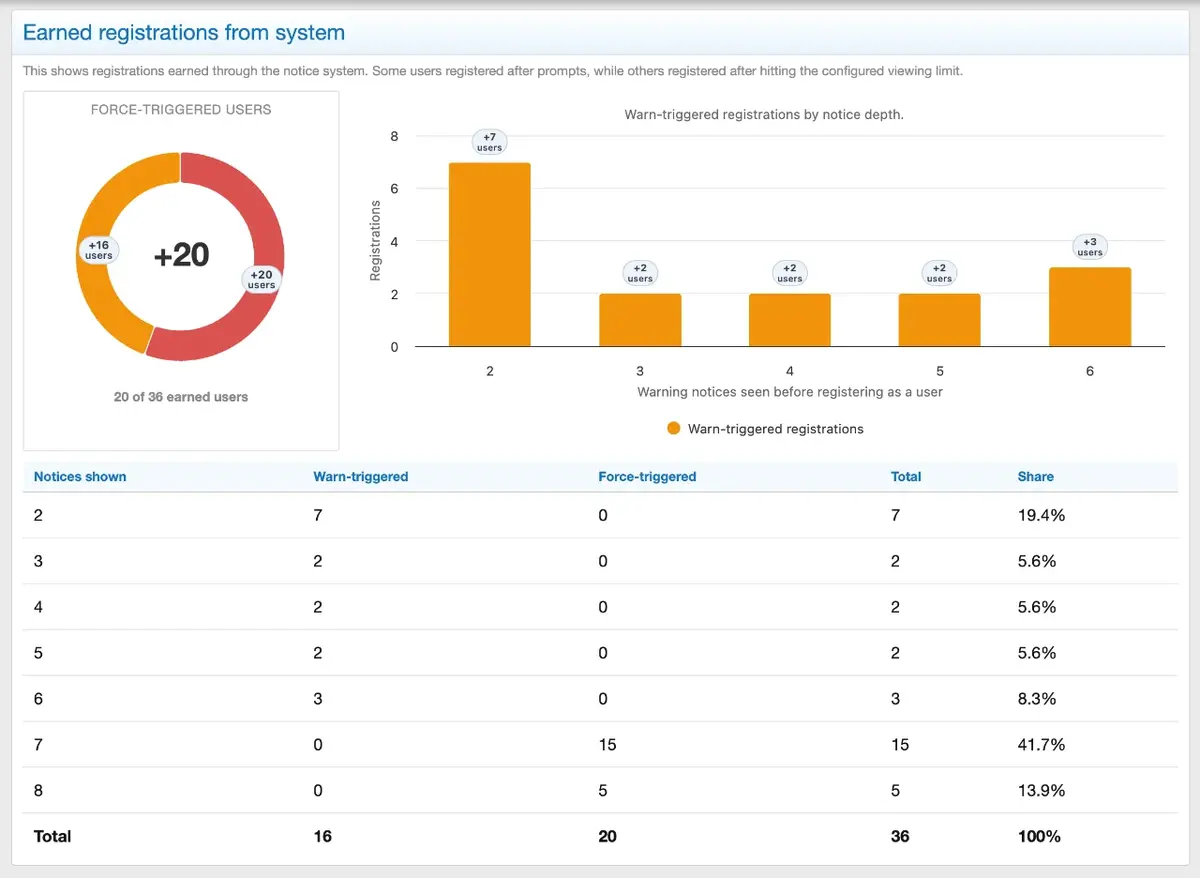The image size is (1200, 878).
Task: Toggle "Warn-triggered registrations" legend text
Action: [775, 429]
